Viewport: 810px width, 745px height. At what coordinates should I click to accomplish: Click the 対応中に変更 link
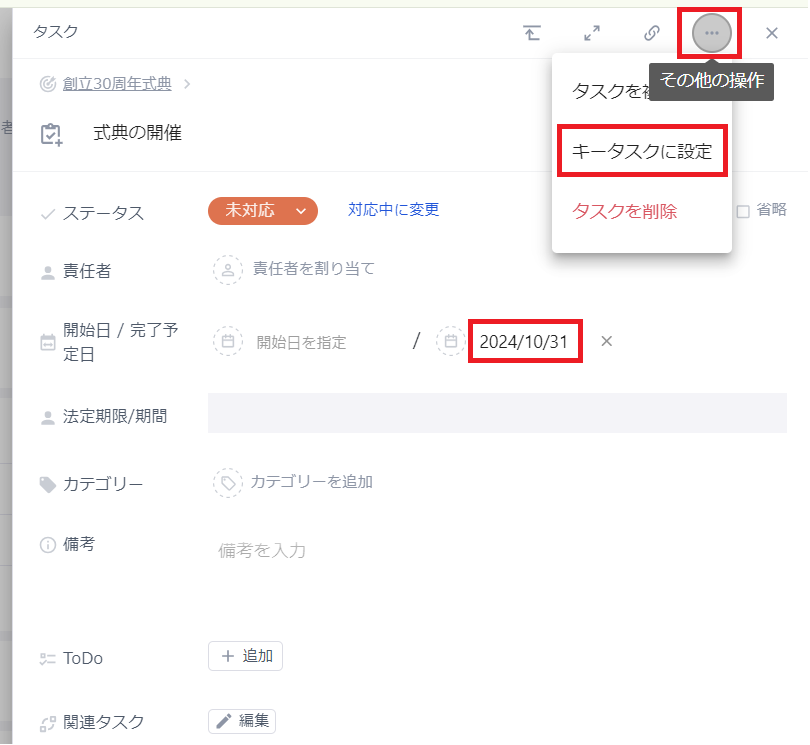(393, 209)
